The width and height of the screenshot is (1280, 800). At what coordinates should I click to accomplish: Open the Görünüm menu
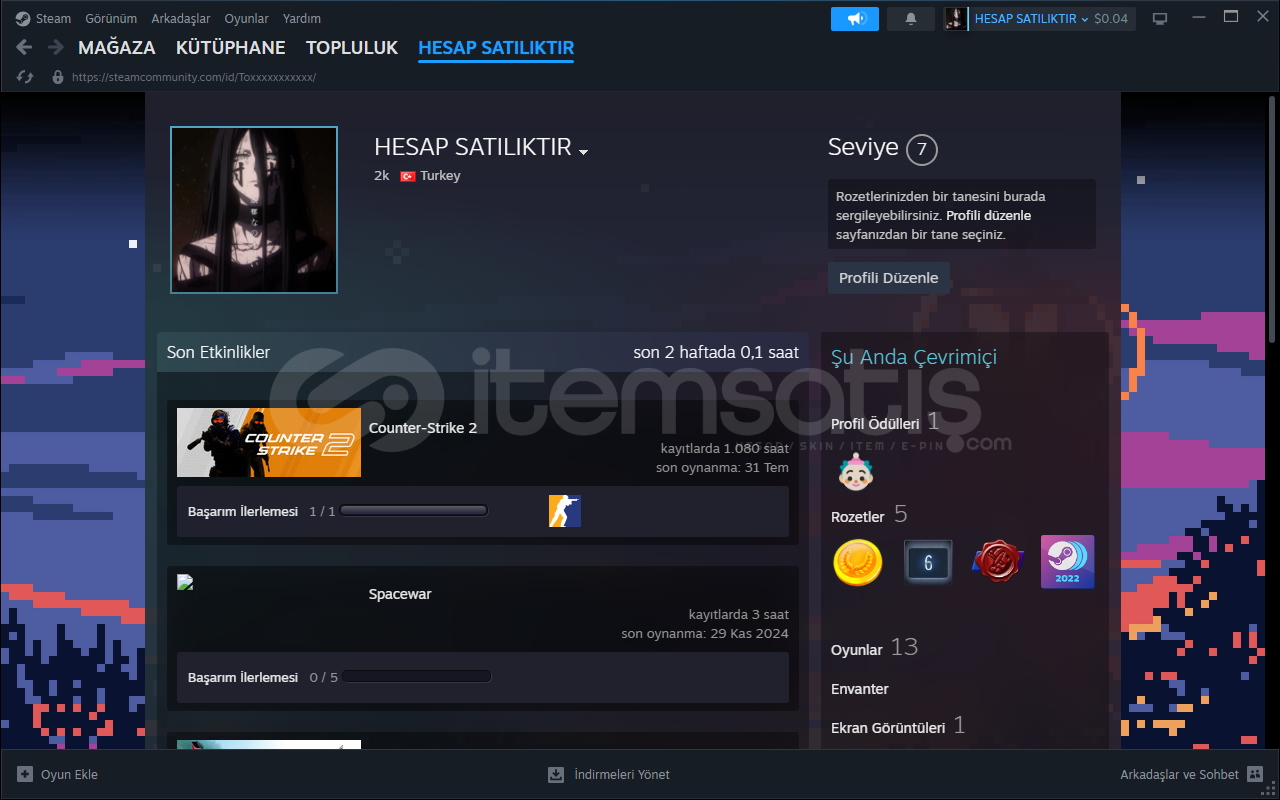[111, 18]
